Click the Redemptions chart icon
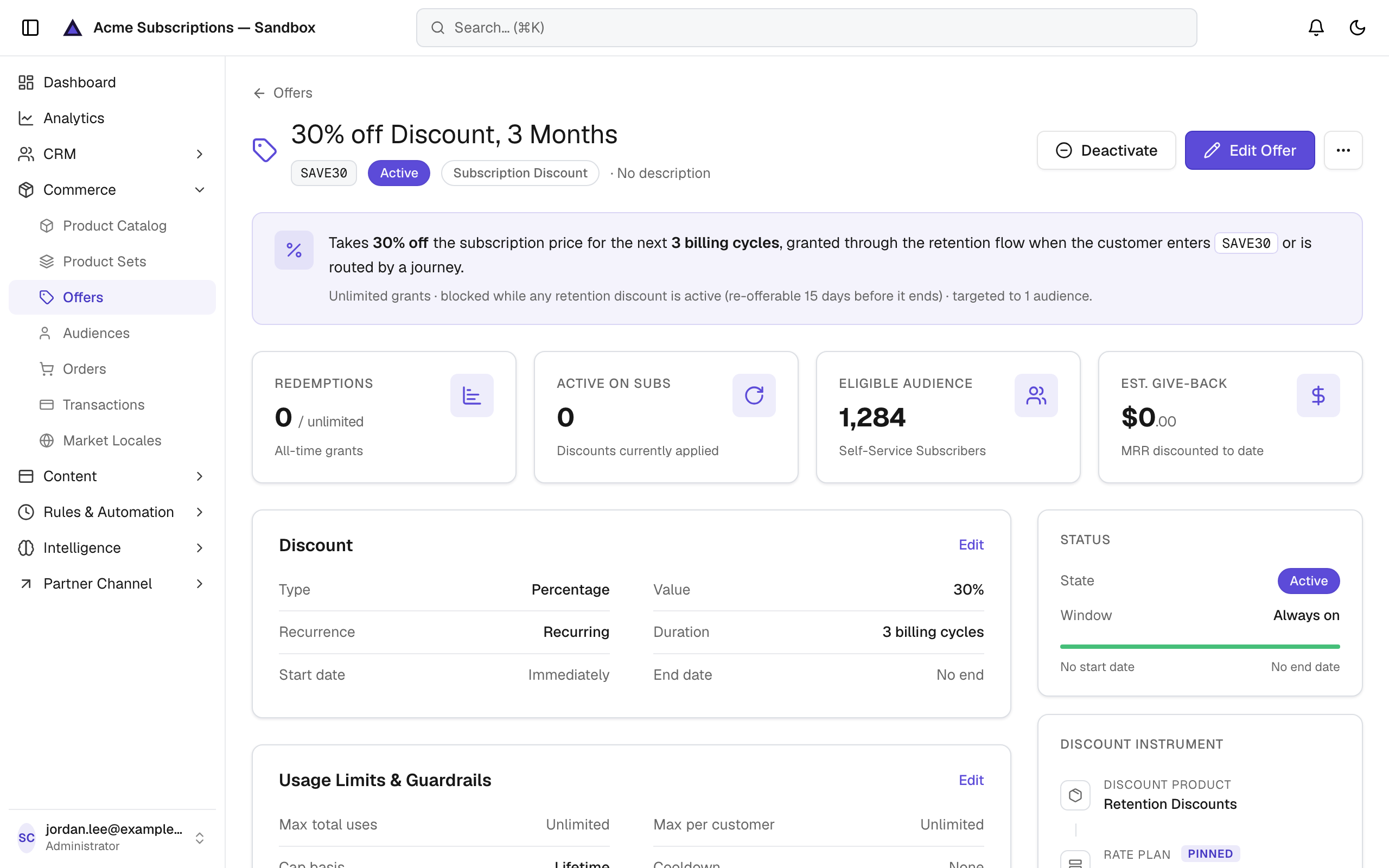Image resolution: width=1389 pixels, height=868 pixels. [471, 395]
